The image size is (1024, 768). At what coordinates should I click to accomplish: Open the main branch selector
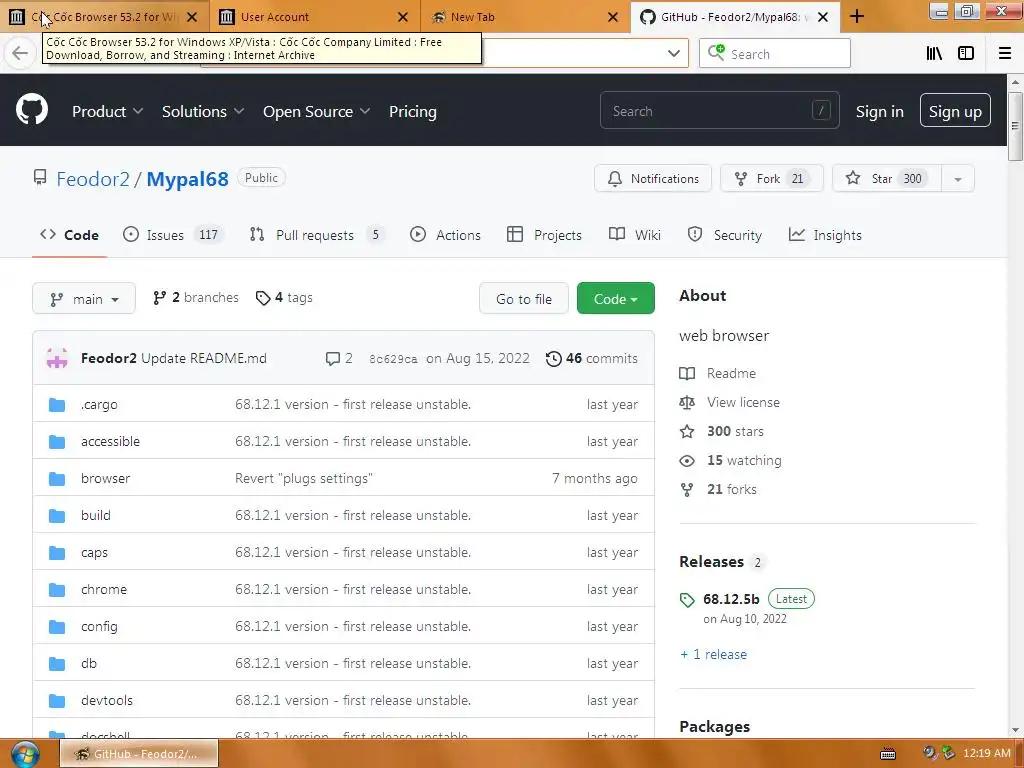[84, 298]
